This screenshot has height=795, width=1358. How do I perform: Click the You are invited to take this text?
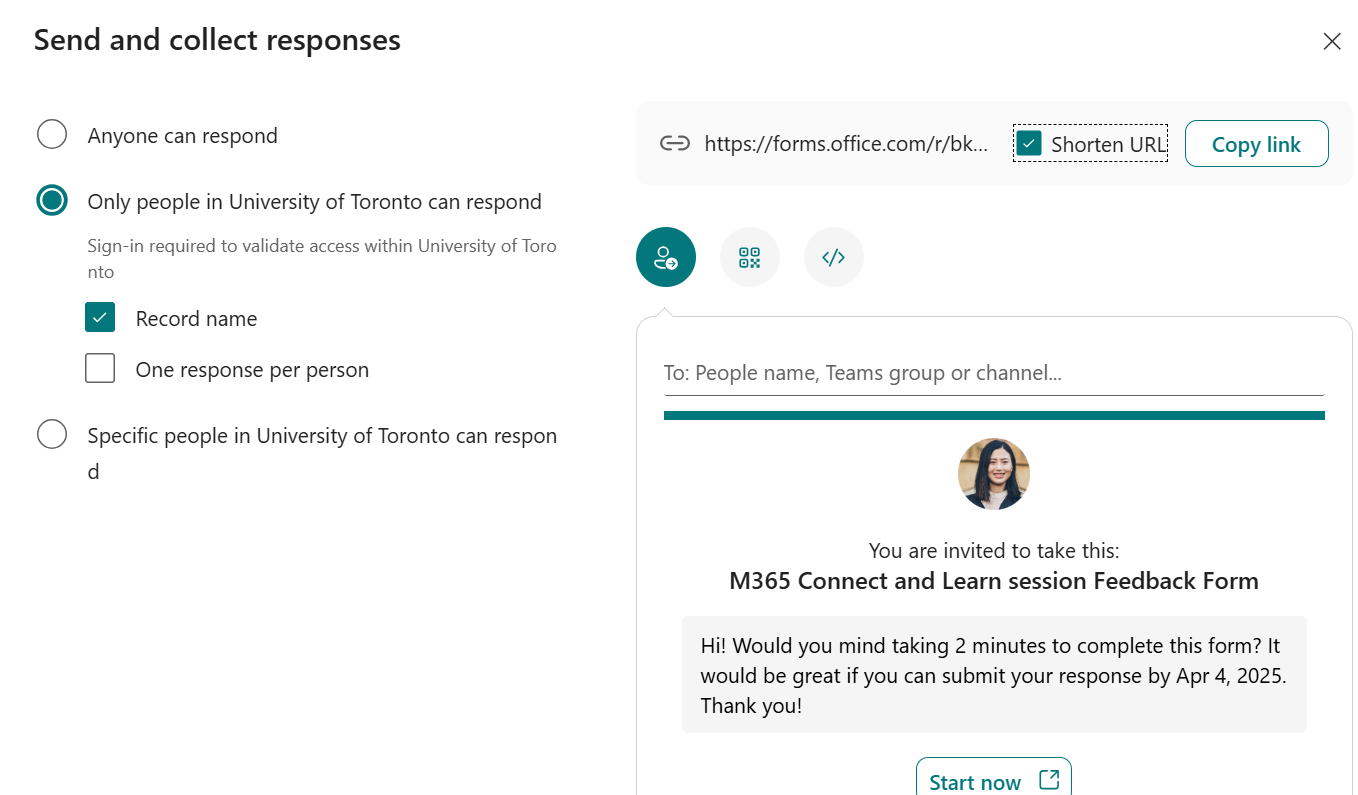tap(994, 550)
